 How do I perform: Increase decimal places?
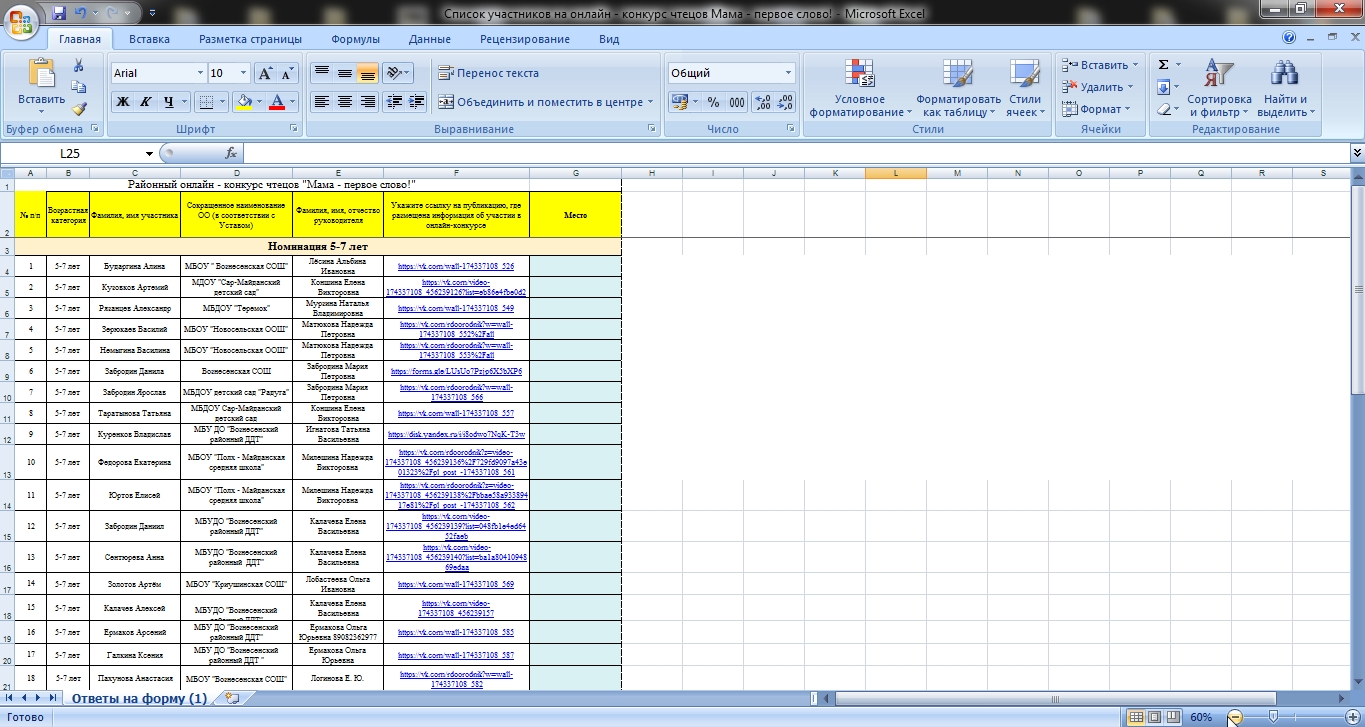762,102
